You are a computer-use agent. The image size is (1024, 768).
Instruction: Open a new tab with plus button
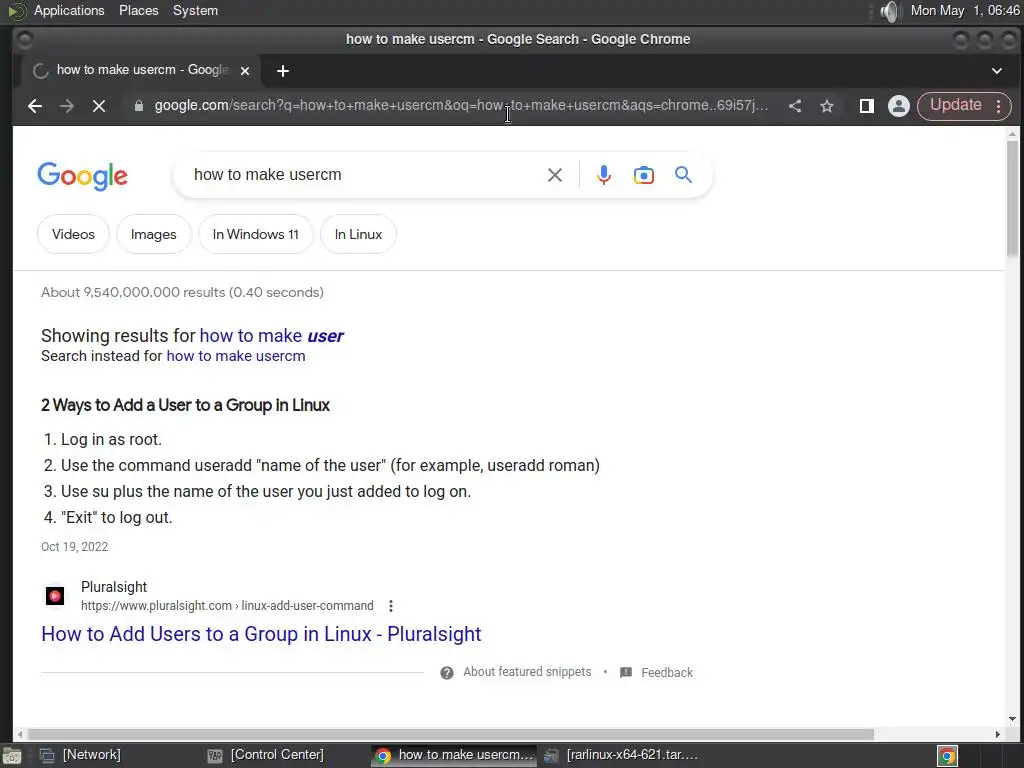click(283, 71)
